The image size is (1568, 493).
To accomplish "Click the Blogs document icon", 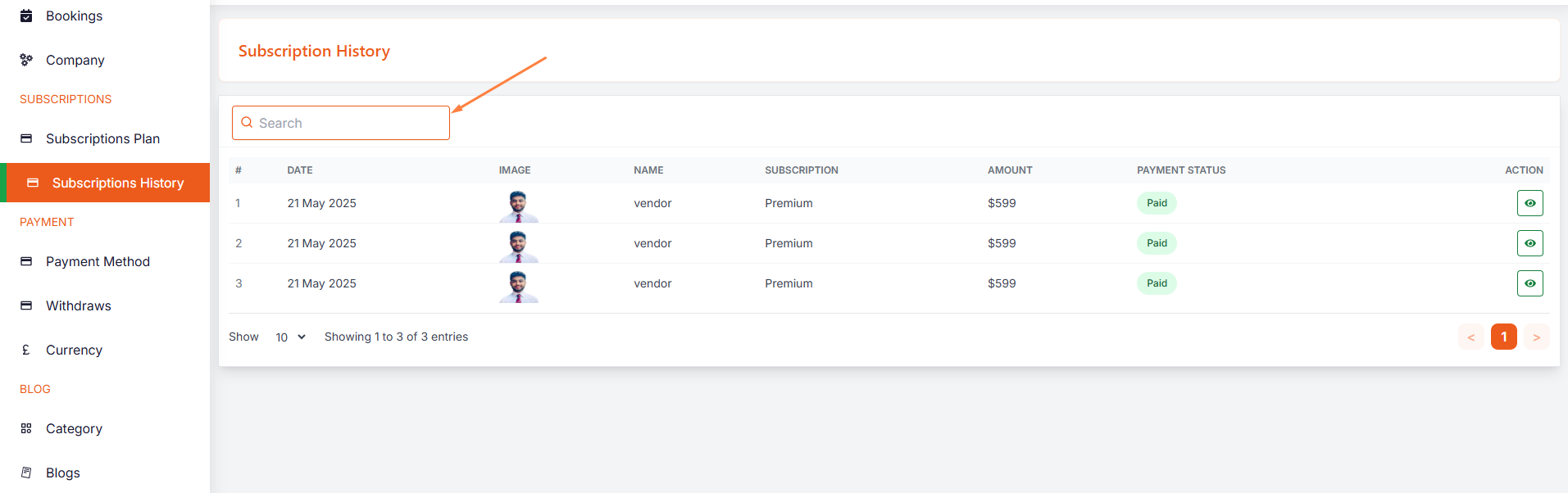I will (26, 473).
